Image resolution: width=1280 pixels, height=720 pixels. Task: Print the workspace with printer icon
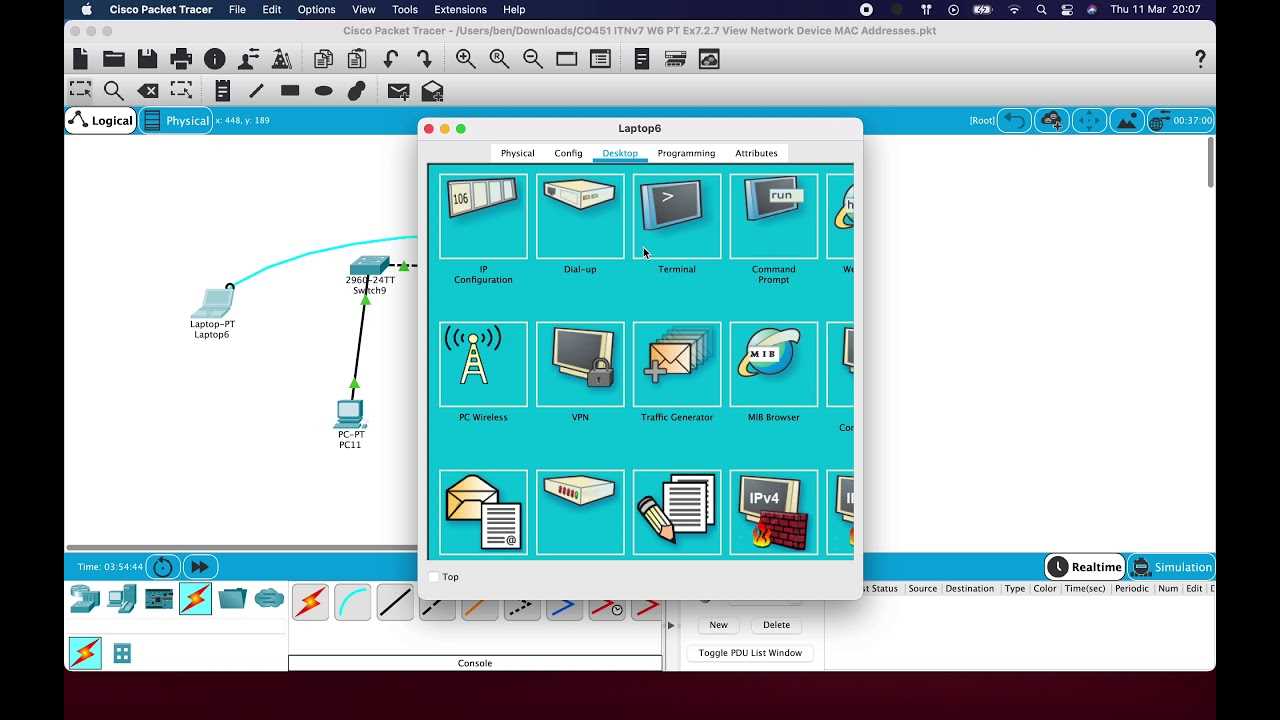click(x=181, y=59)
